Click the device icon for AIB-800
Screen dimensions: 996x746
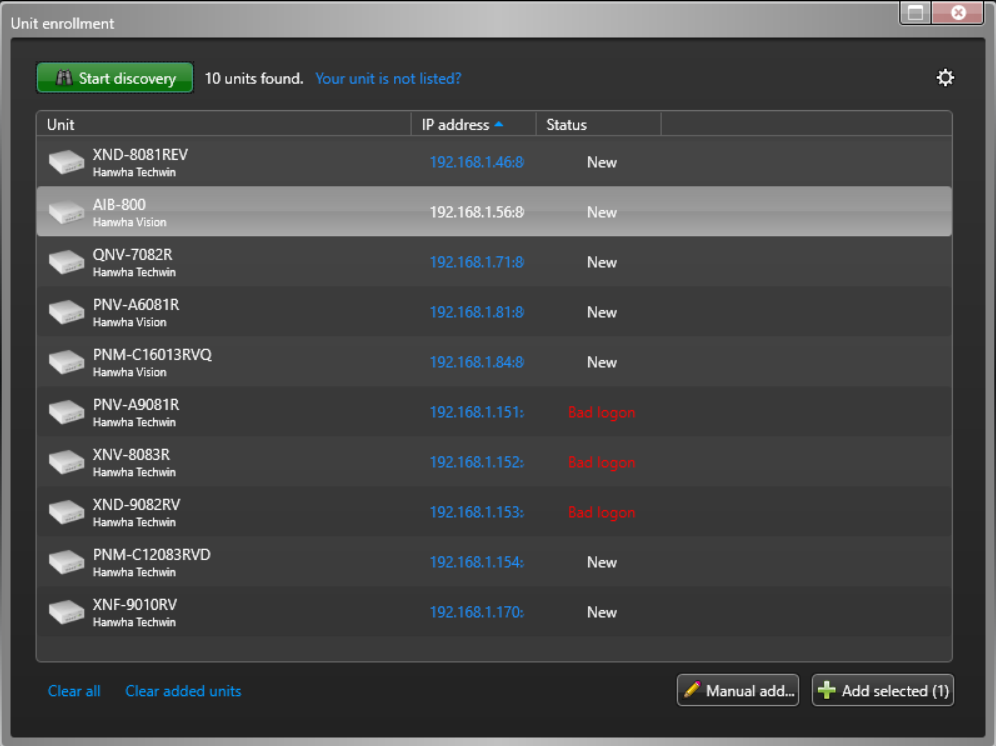[x=67, y=212]
